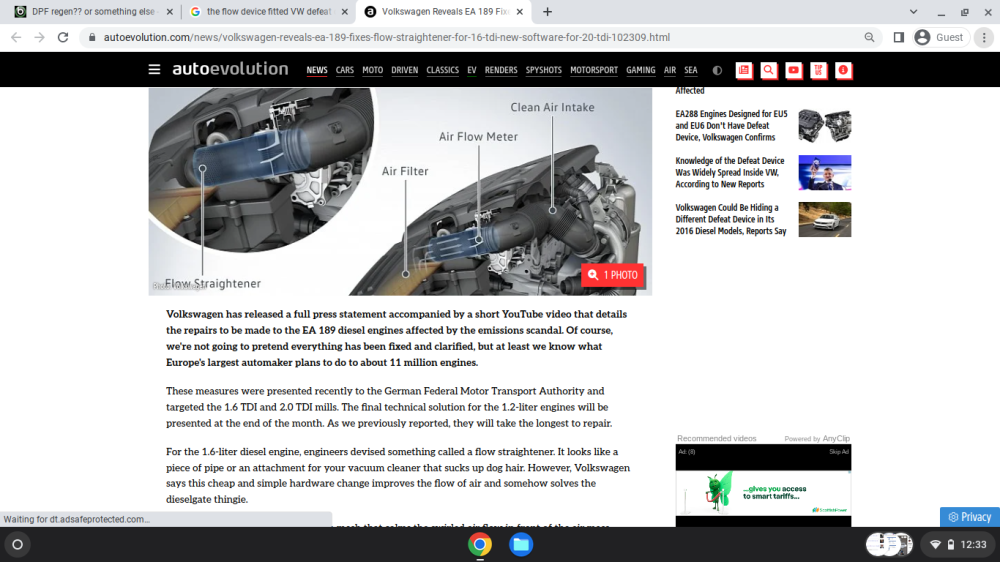Open the 1 PHOTO gallery button

click(x=612, y=275)
